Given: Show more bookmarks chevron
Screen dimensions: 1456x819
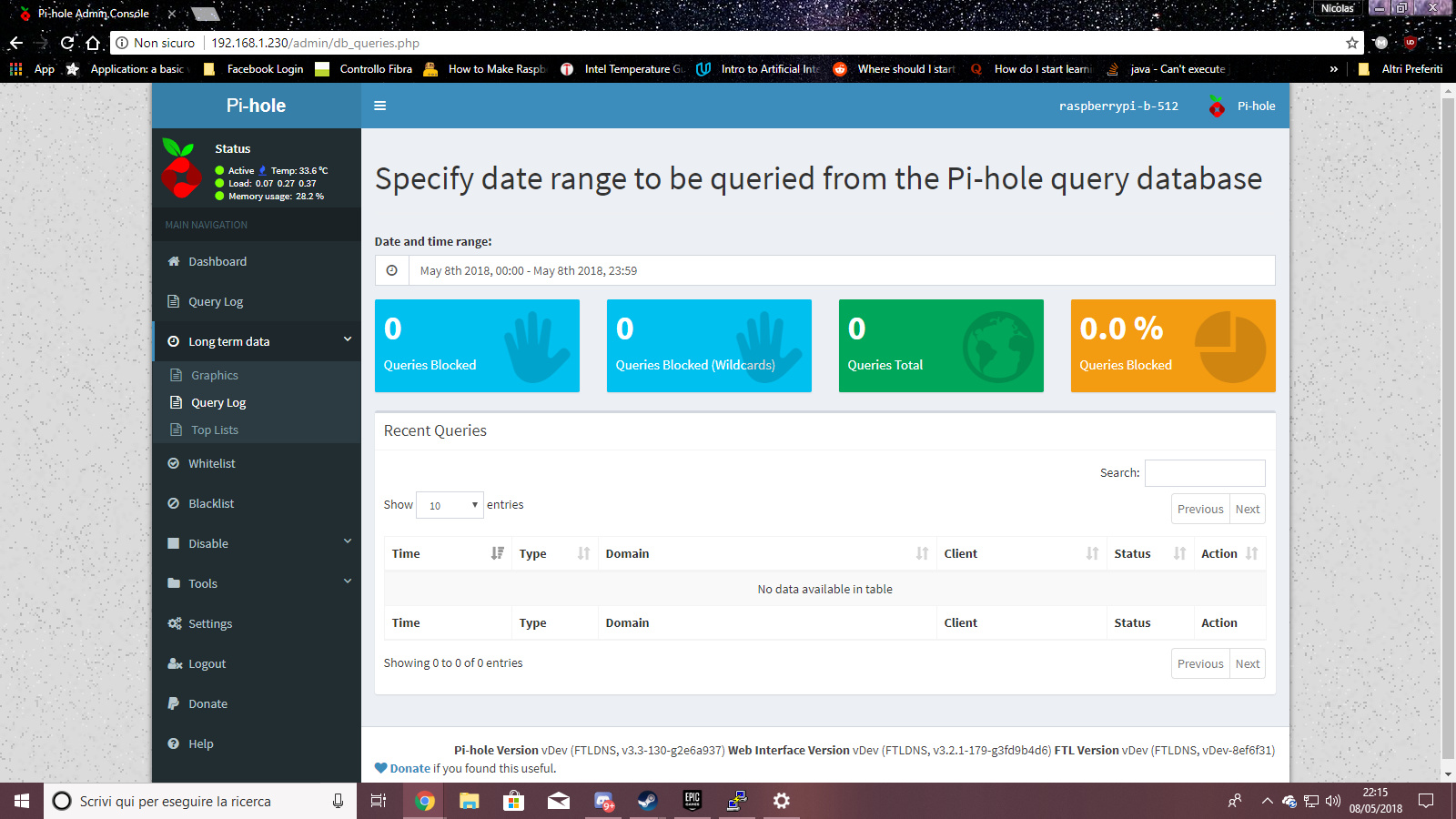Looking at the screenshot, I should click(1333, 69).
